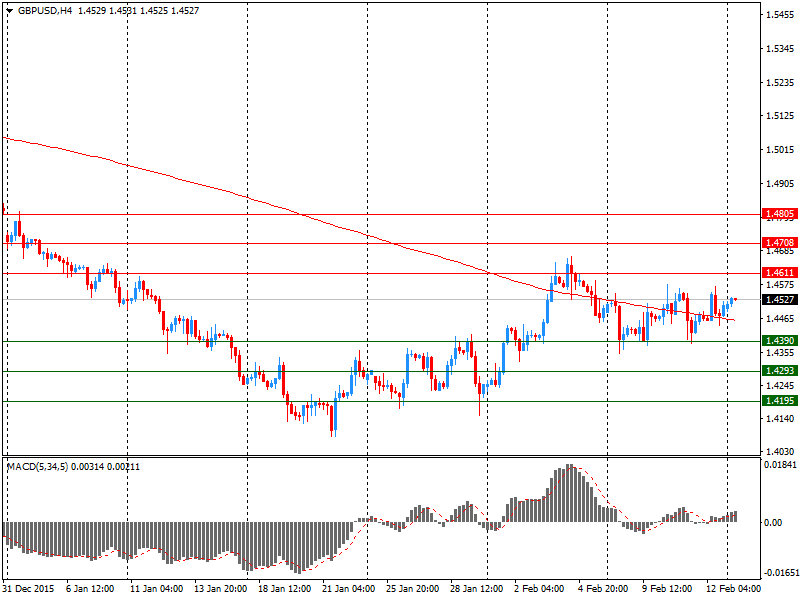Click the 31 Dec 2015 date label
Image resolution: width=800 pixels, height=600 pixels.
coord(29,589)
